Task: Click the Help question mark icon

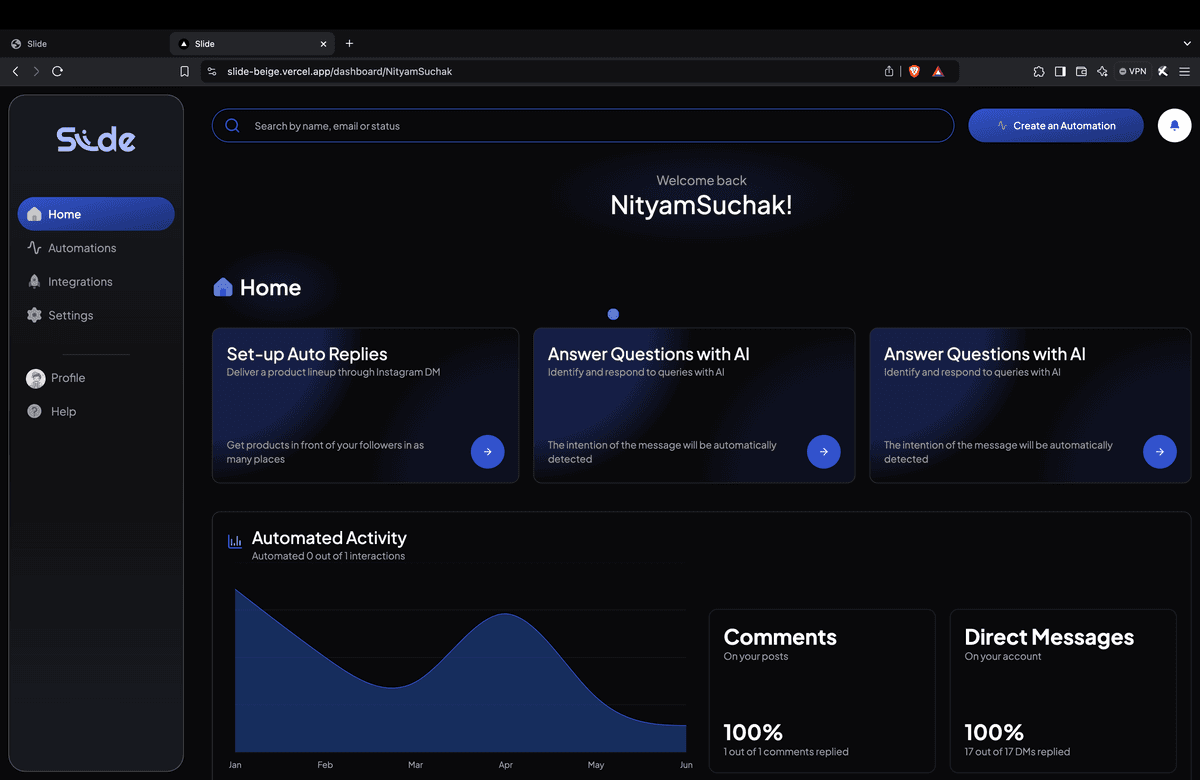Action: pos(33,411)
